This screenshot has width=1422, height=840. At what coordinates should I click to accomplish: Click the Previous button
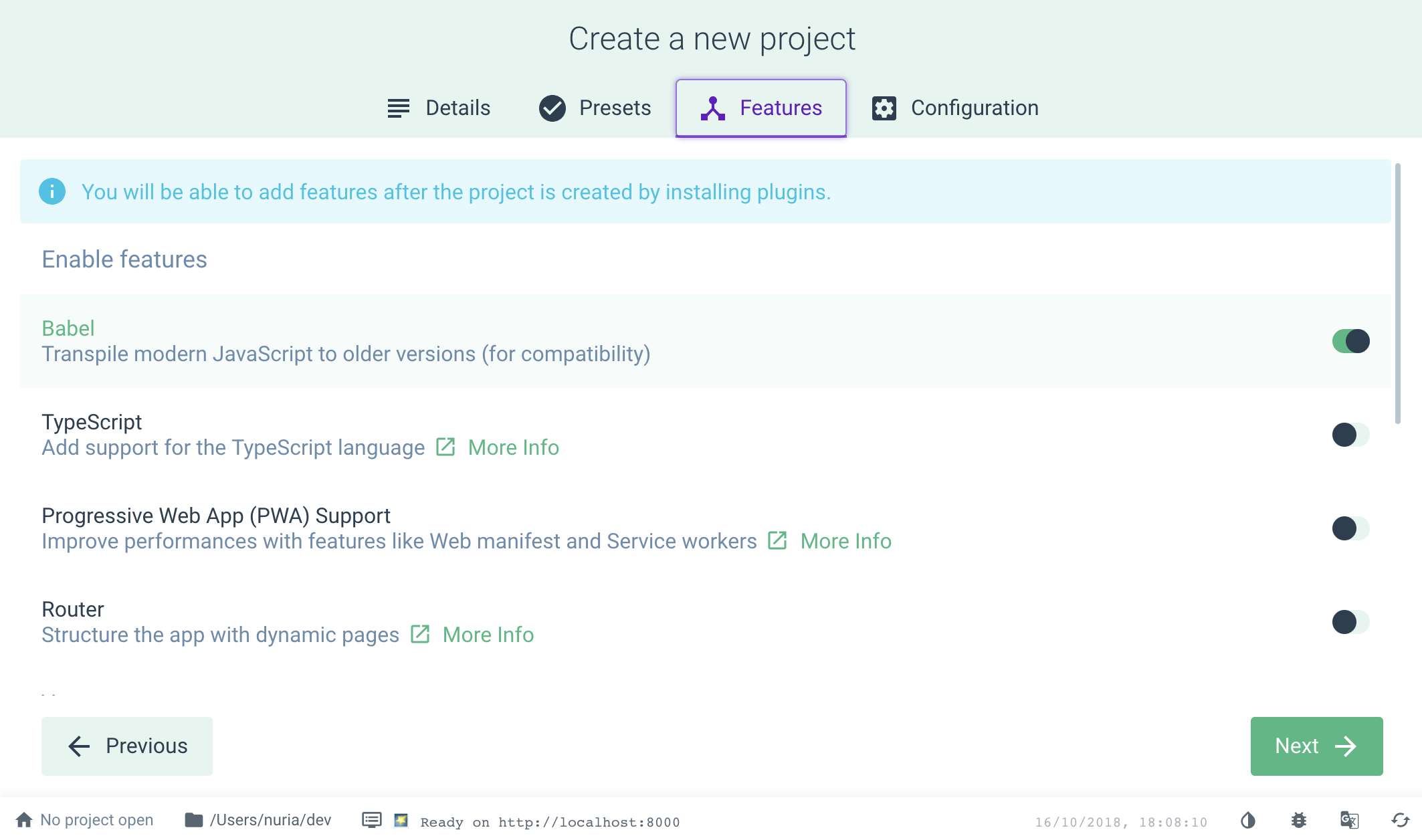pyautogui.click(x=127, y=746)
